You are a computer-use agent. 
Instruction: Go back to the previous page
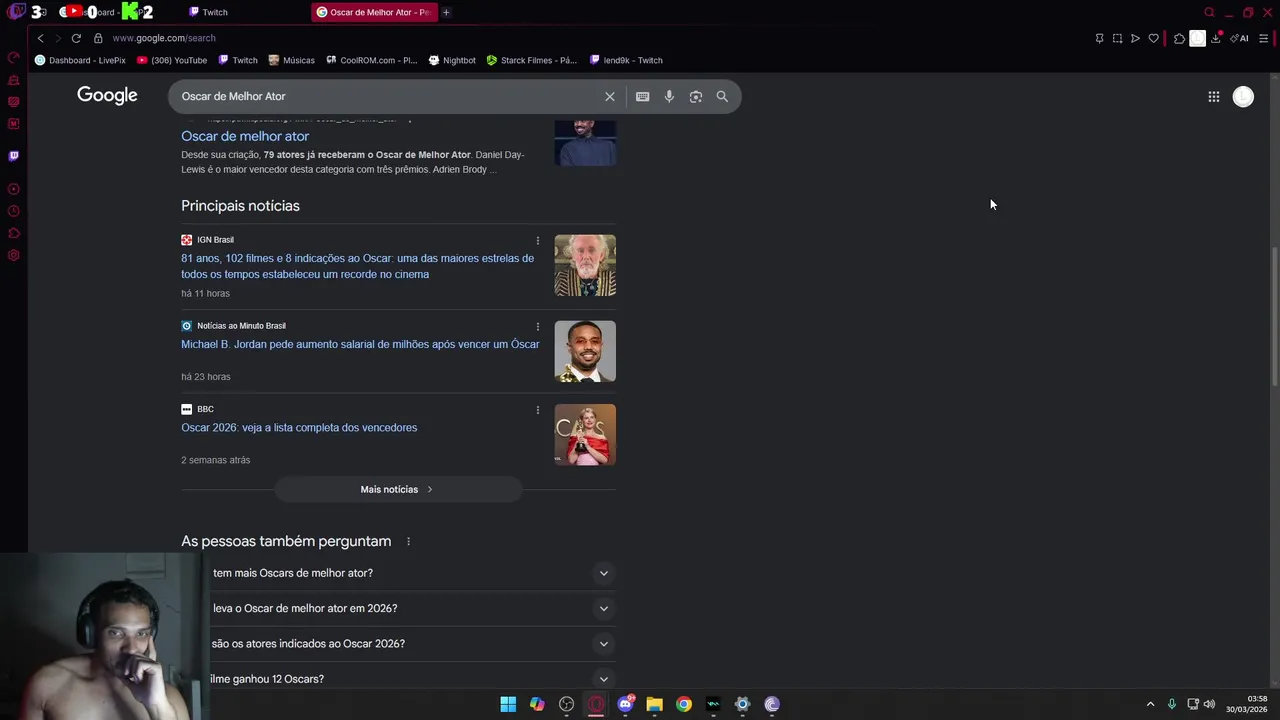pos(40,38)
